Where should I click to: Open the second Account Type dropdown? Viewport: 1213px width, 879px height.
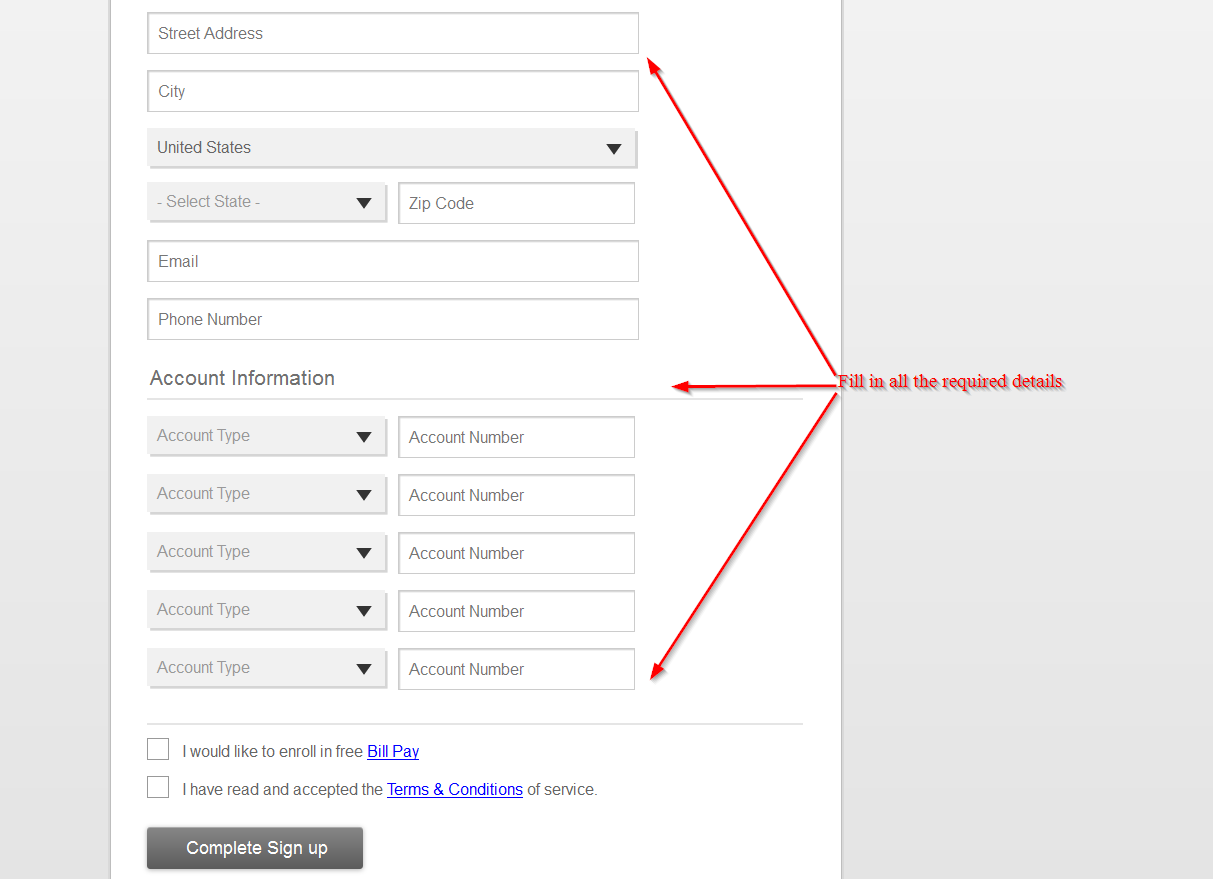pos(266,494)
